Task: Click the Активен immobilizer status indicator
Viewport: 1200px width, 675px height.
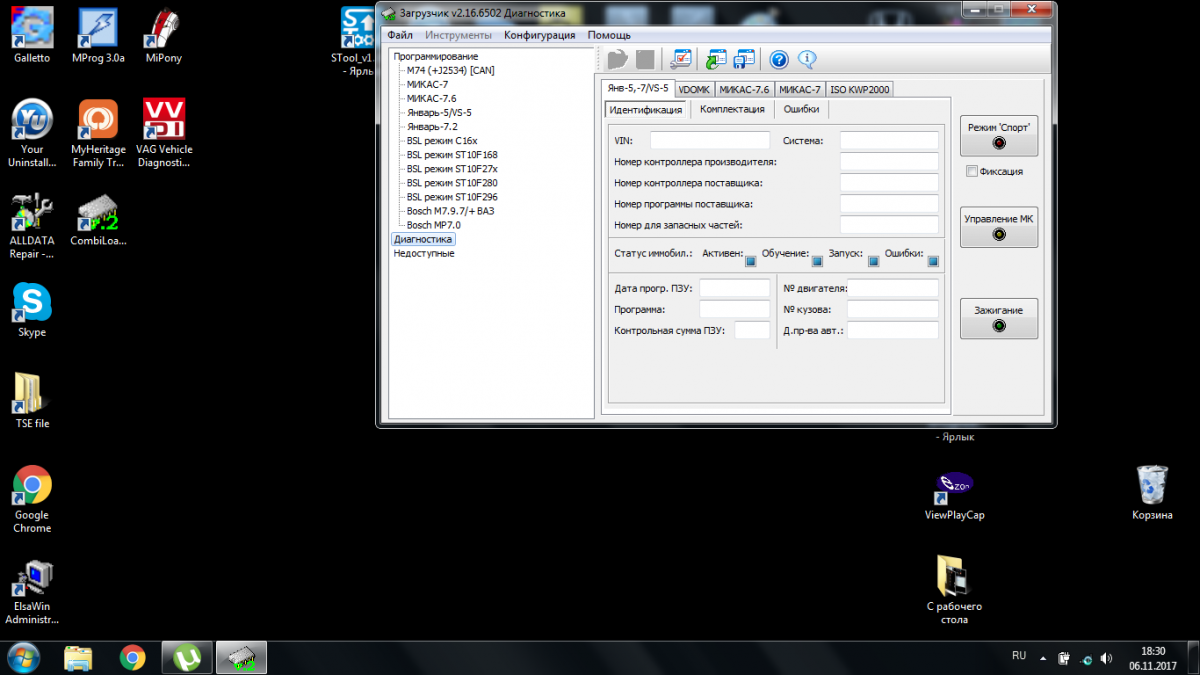Action: point(751,262)
